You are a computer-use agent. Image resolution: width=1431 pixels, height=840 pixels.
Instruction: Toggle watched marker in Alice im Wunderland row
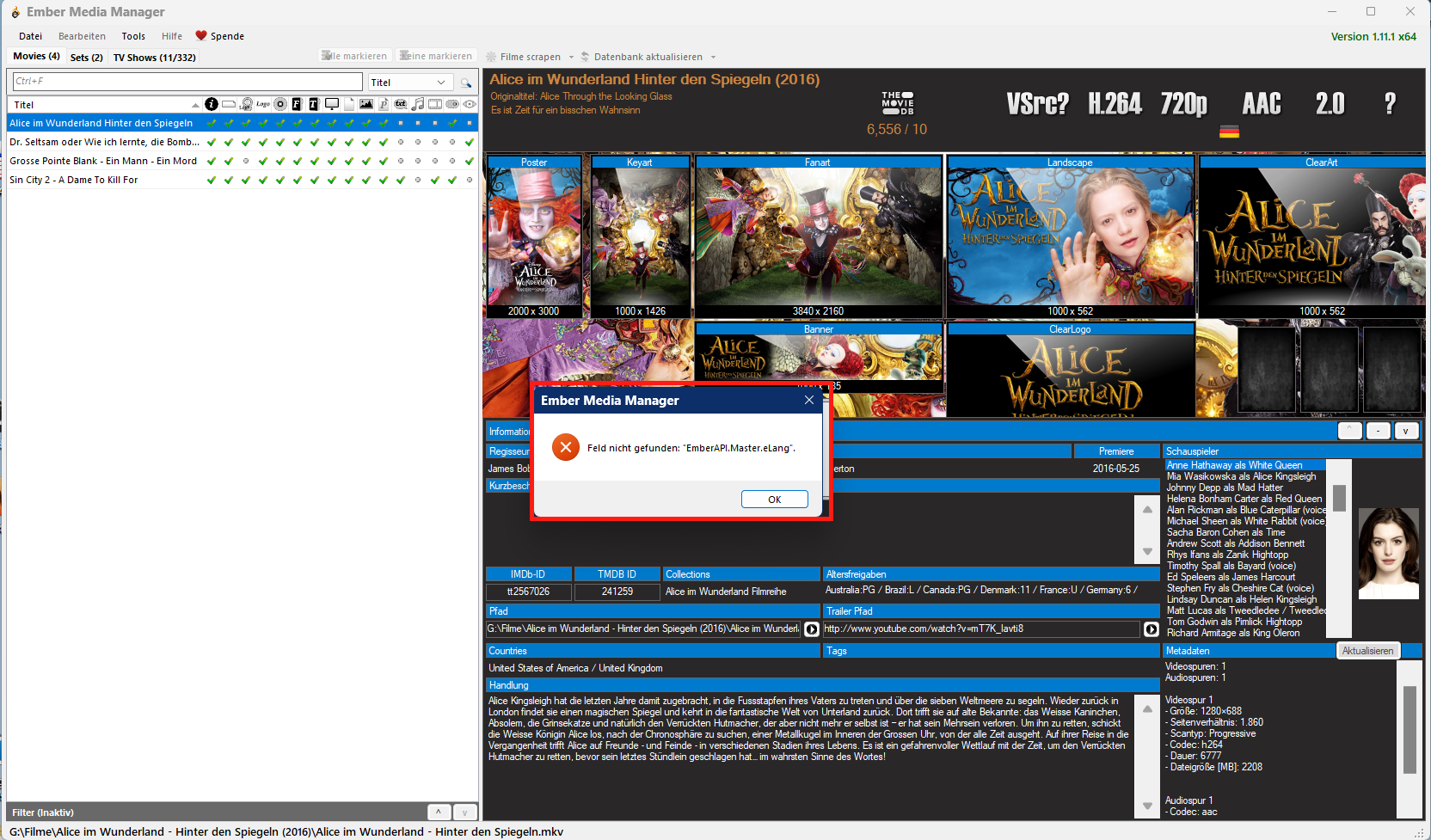(470, 123)
